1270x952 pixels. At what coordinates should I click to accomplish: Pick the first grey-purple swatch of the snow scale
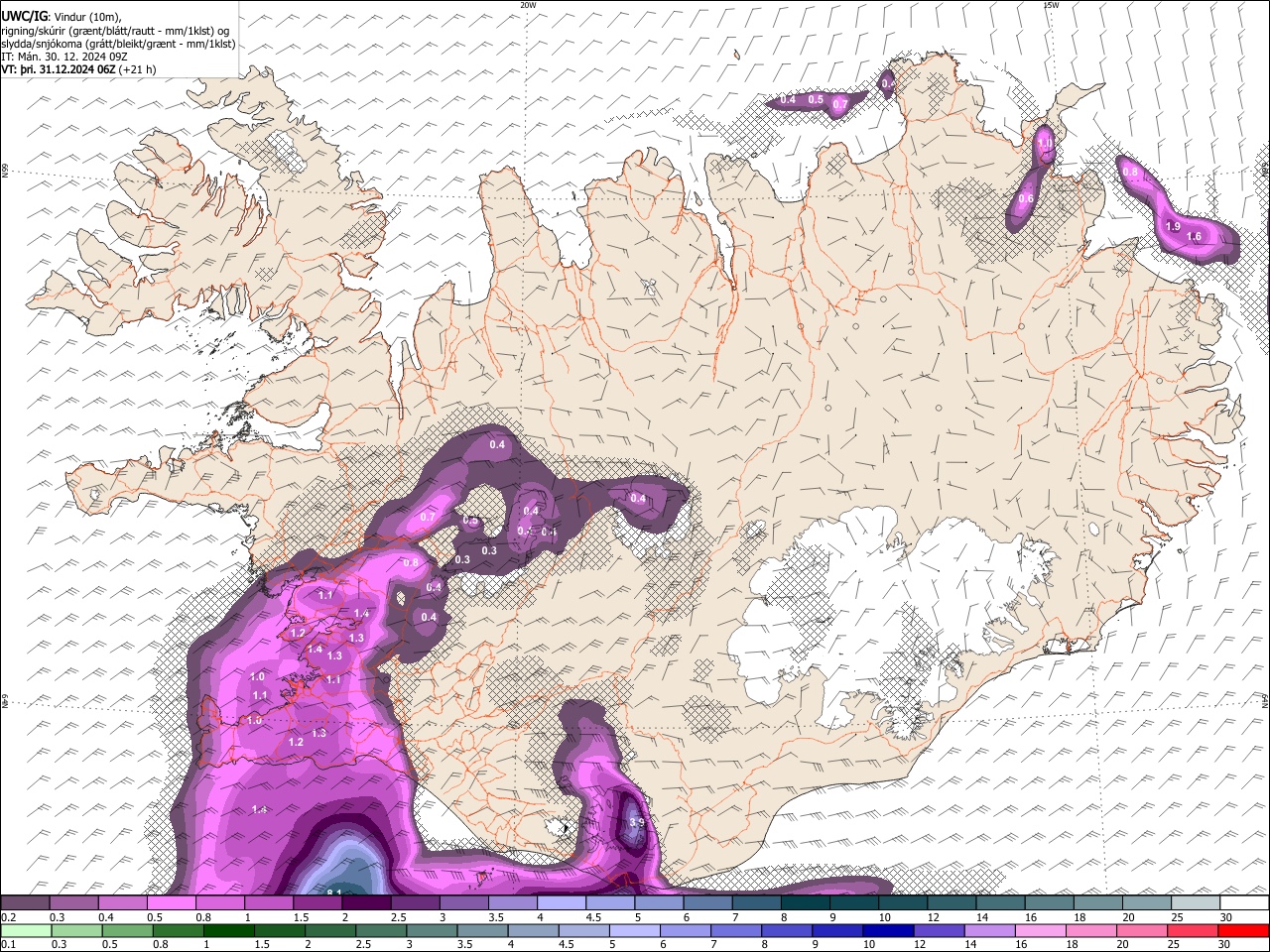pyautogui.click(x=26, y=902)
